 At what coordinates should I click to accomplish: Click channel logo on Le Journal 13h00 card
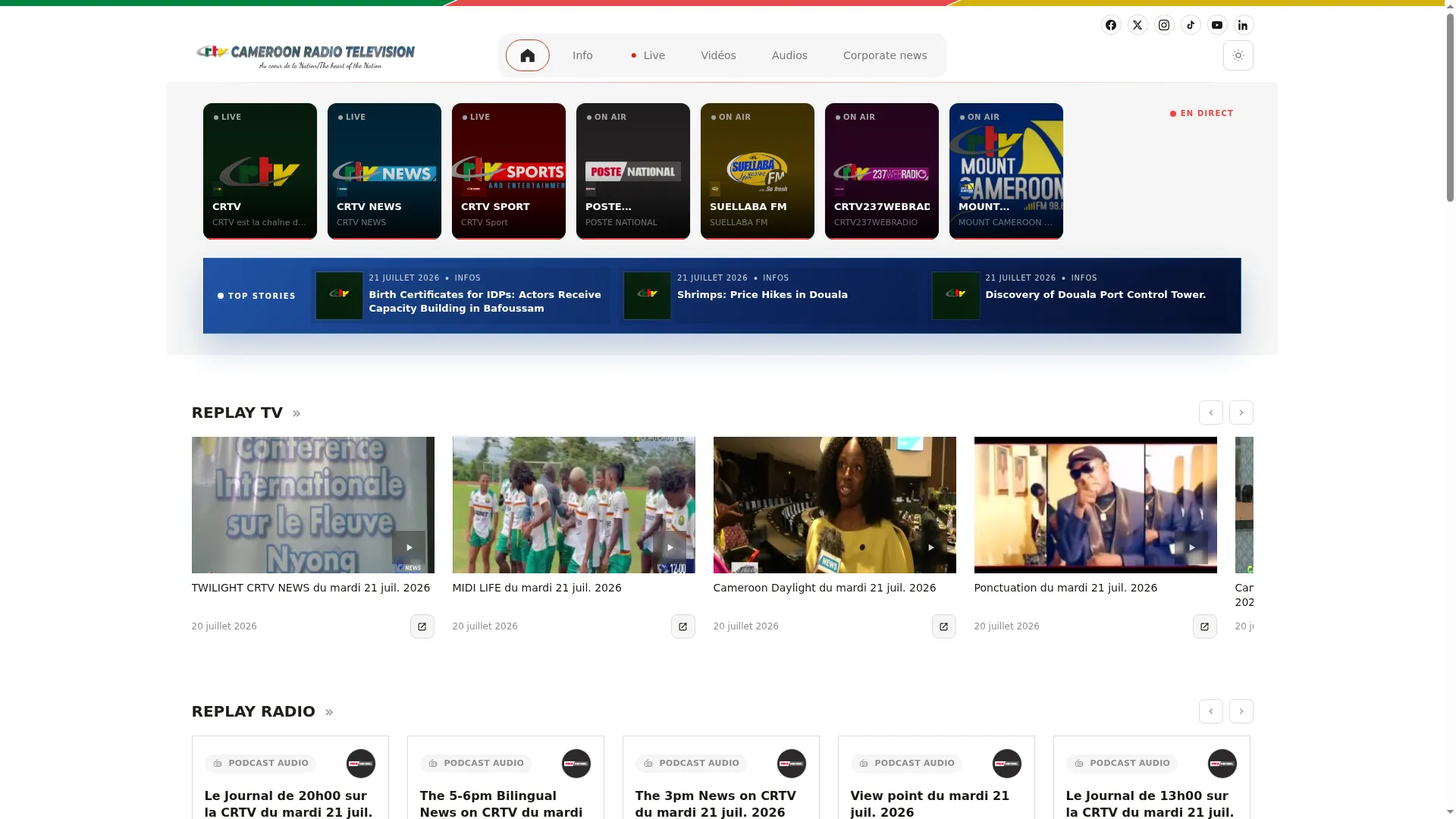1222,764
